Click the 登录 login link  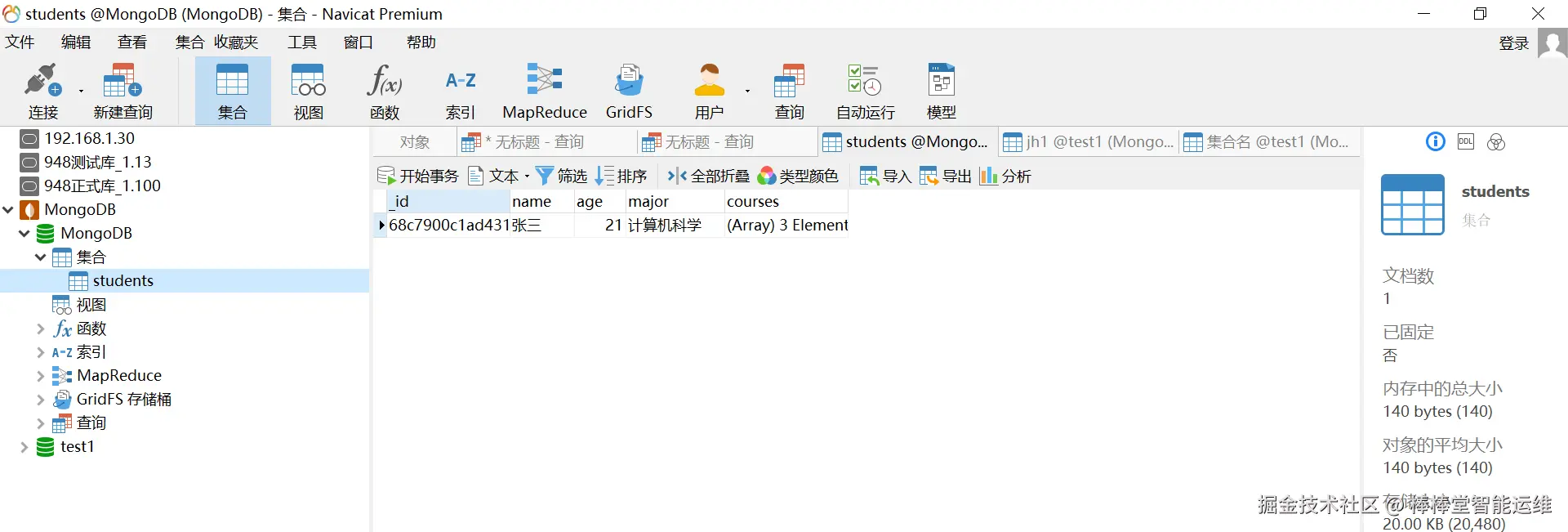click(1514, 43)
